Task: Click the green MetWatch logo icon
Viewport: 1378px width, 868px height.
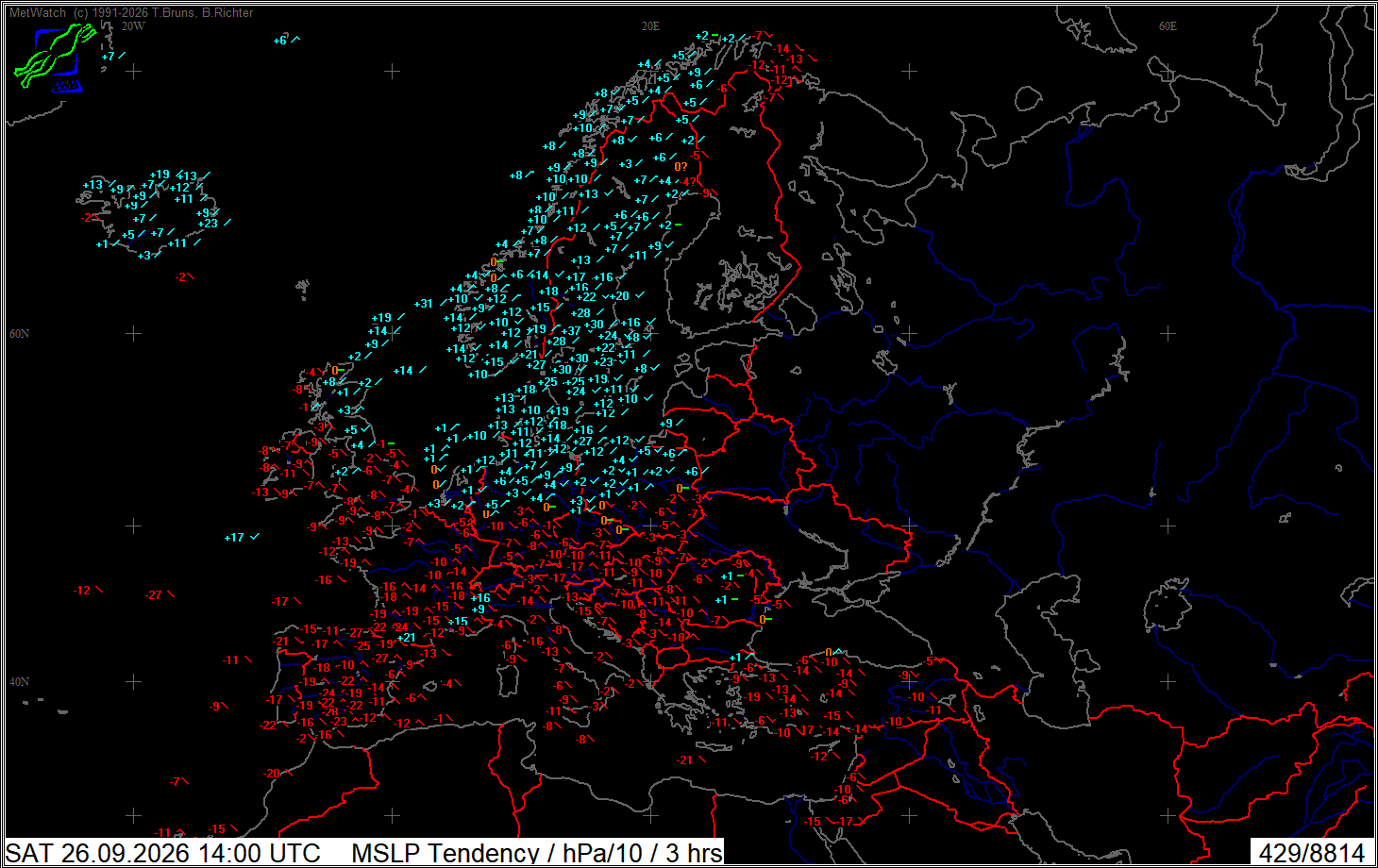Action: [x=55, y=58]
